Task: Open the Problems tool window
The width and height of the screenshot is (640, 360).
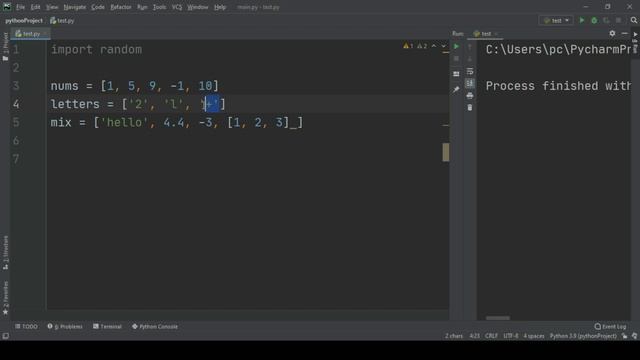Action: point(65,327)
